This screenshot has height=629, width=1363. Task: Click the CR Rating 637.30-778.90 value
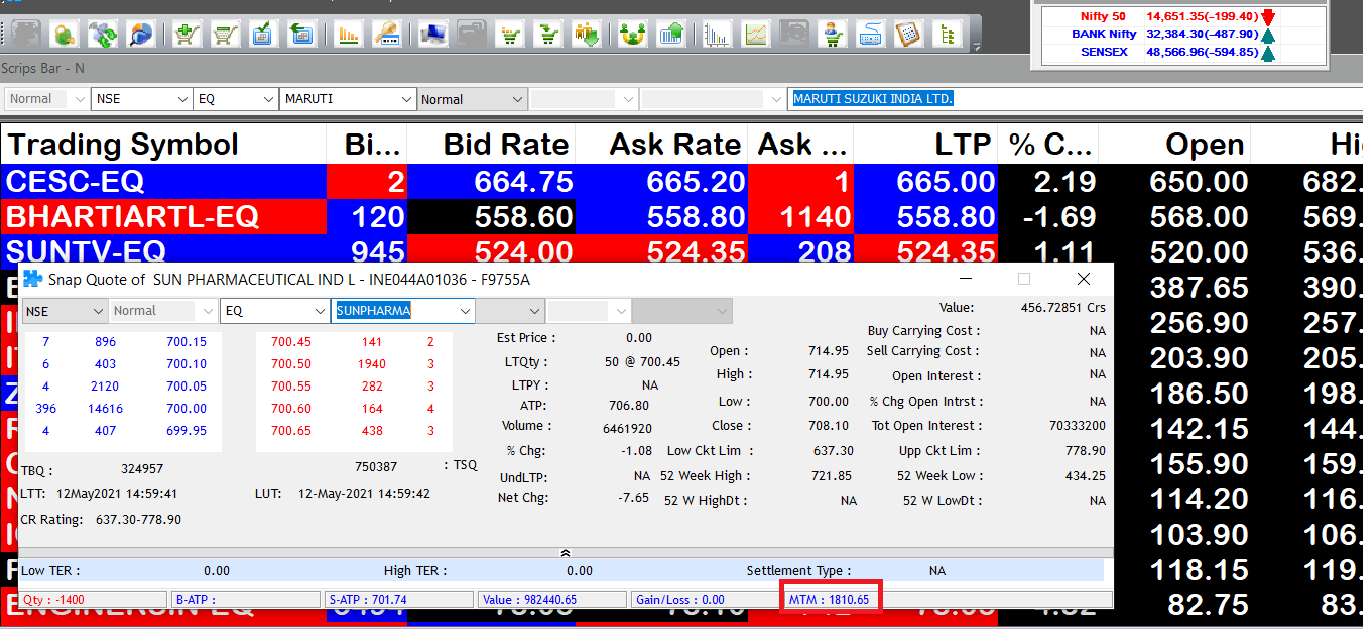coord(139,520)
